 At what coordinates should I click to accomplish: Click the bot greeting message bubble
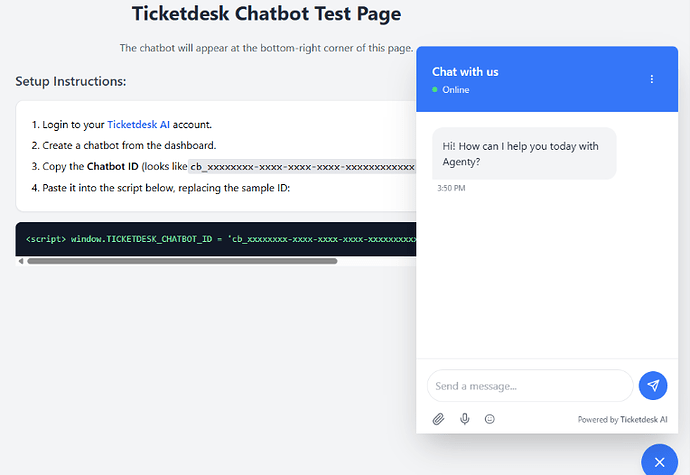[x=523, y=153]
